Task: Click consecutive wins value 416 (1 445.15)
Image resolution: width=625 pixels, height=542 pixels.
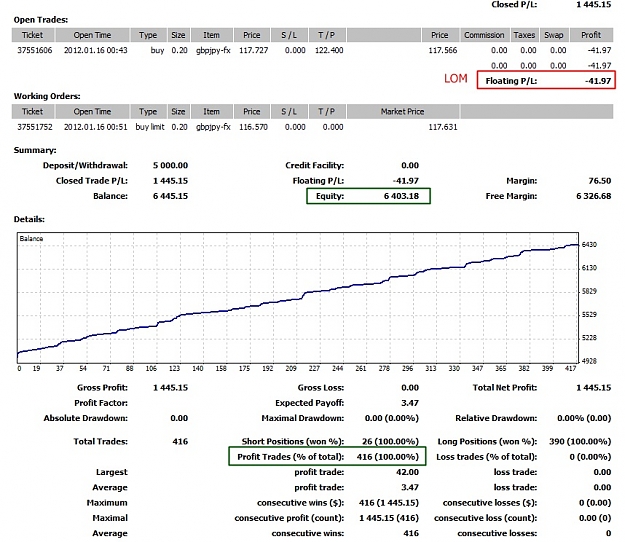Action: point(389,503)
